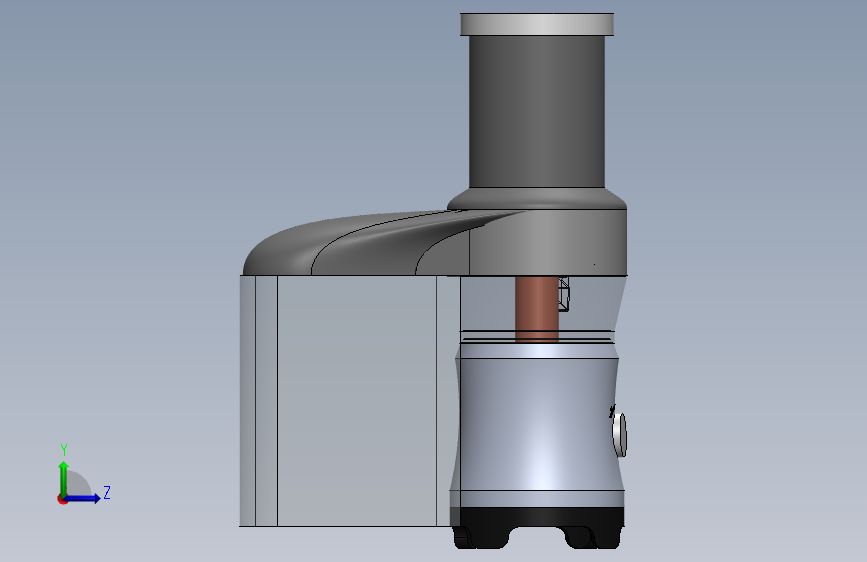
Task: Click the green Y axis arrow
Action: (x=64, y=478)
